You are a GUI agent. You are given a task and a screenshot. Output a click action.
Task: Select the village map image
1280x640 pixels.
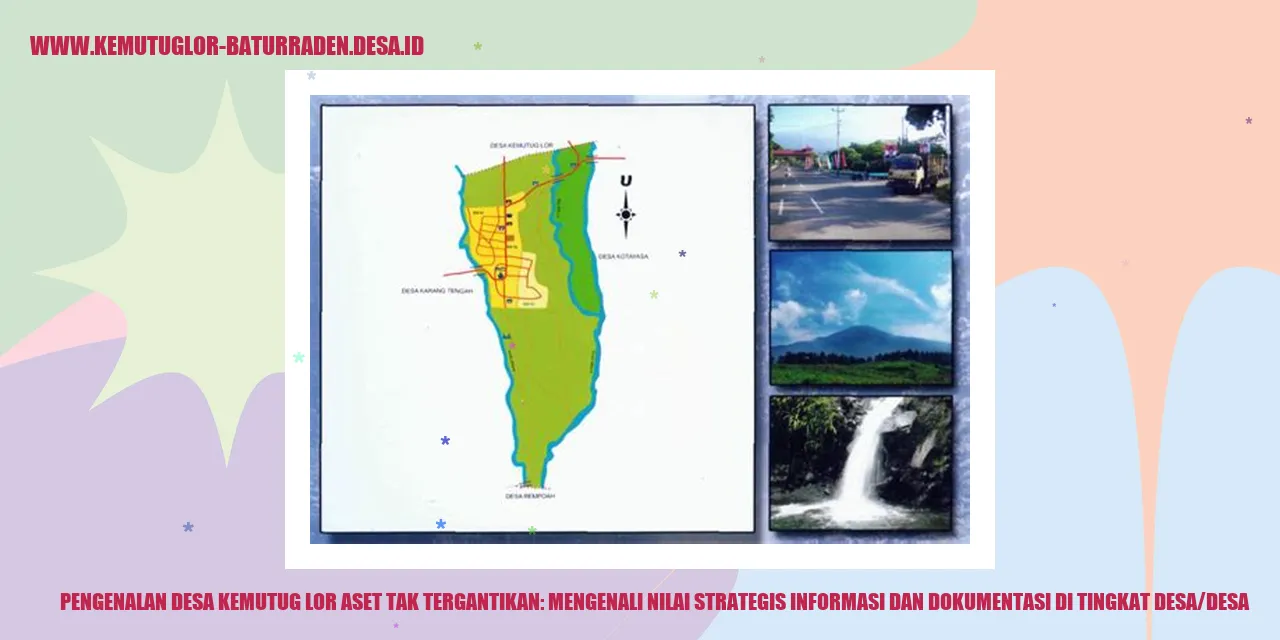pyautogui.click(x=538, y=318)
